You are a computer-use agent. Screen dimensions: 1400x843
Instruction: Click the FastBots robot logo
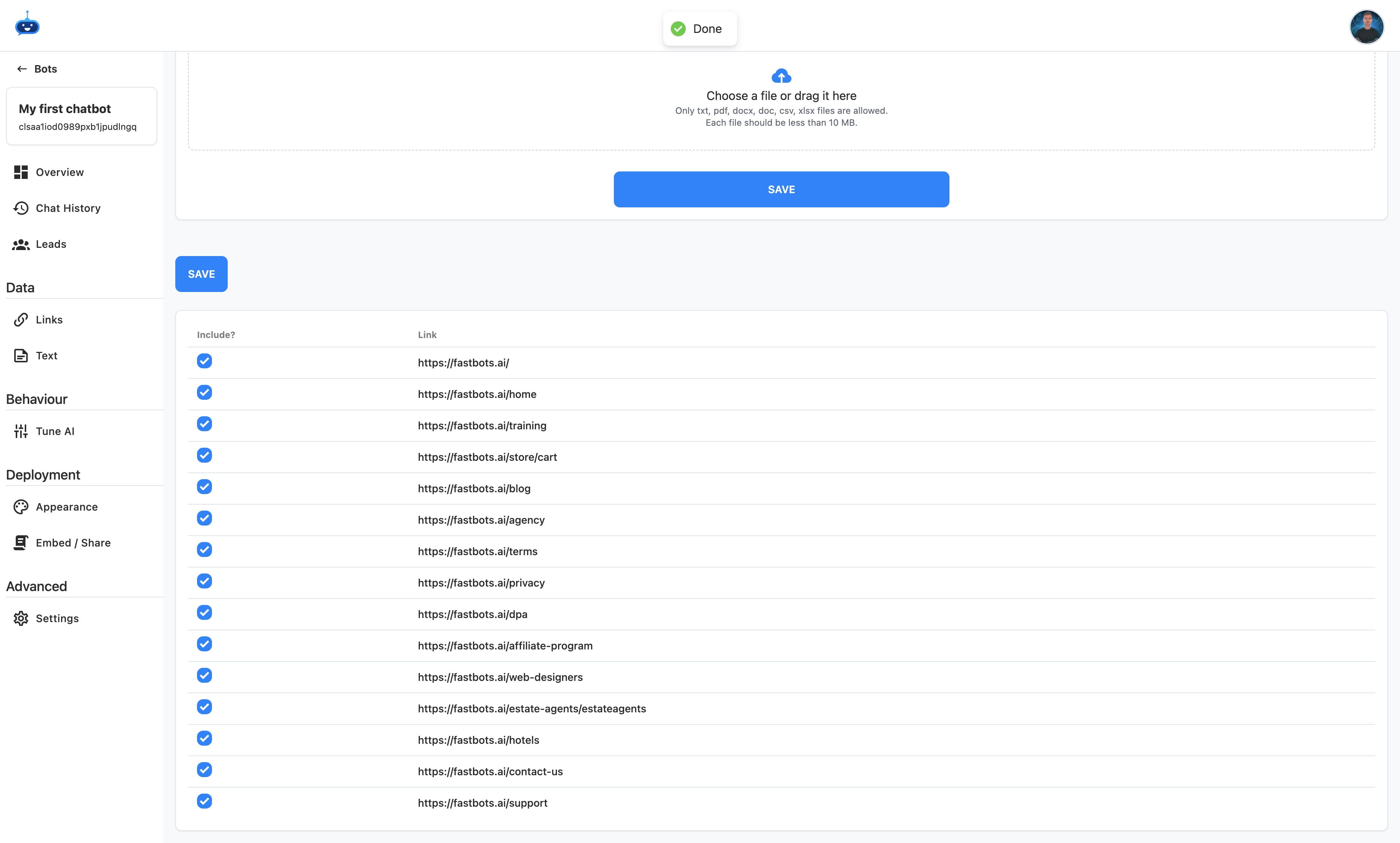(x=27, y=24)
